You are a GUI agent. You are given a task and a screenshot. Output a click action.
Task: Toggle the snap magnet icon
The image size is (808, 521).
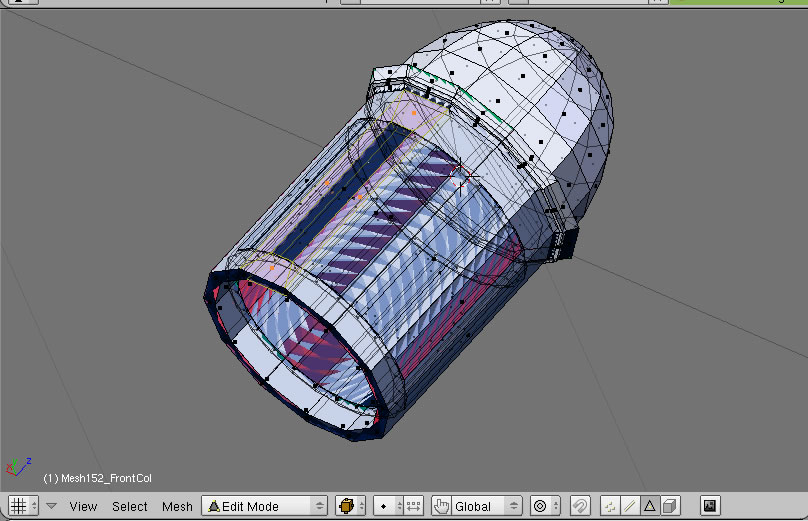pyautogui.click(x=579, y=506)
